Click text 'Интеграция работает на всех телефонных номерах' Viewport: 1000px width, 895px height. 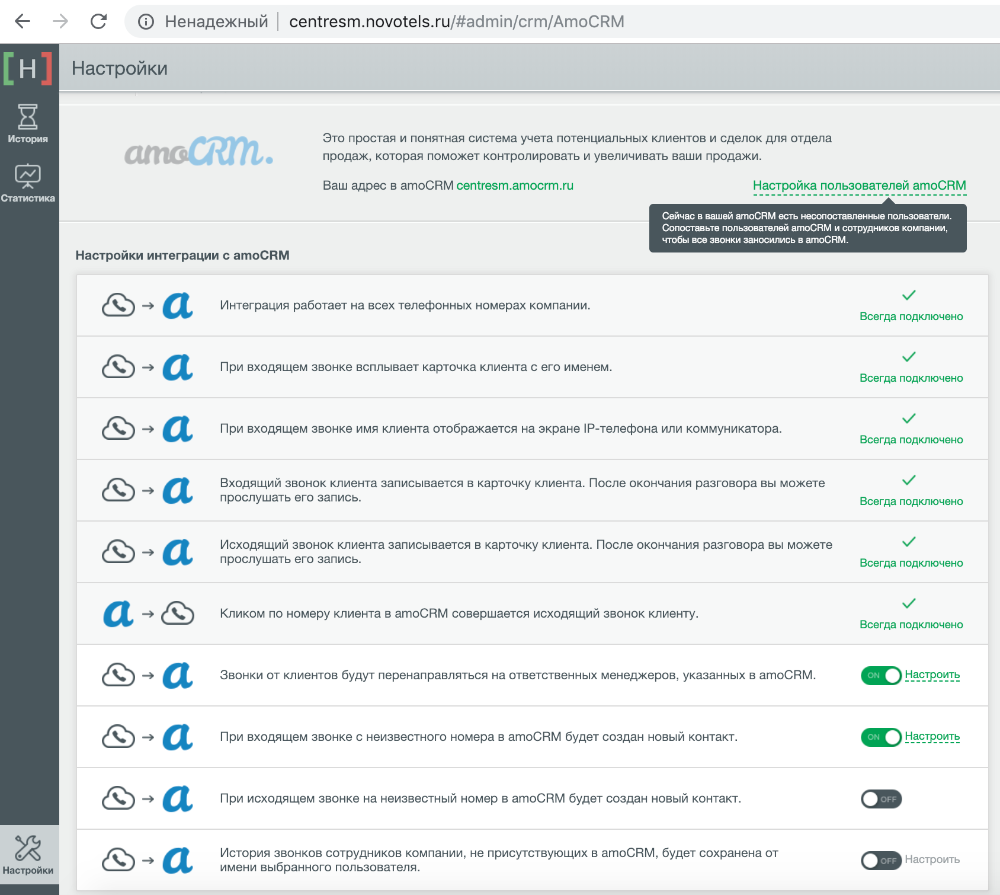[405, 306]
